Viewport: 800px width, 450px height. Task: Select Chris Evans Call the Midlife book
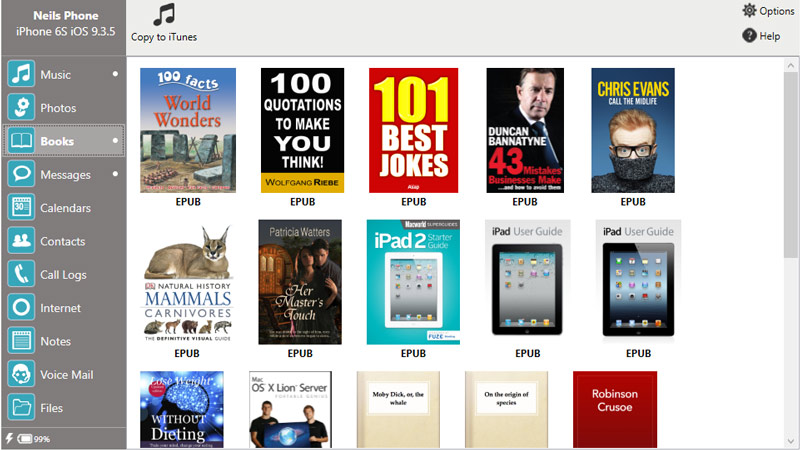coord(633,130)
